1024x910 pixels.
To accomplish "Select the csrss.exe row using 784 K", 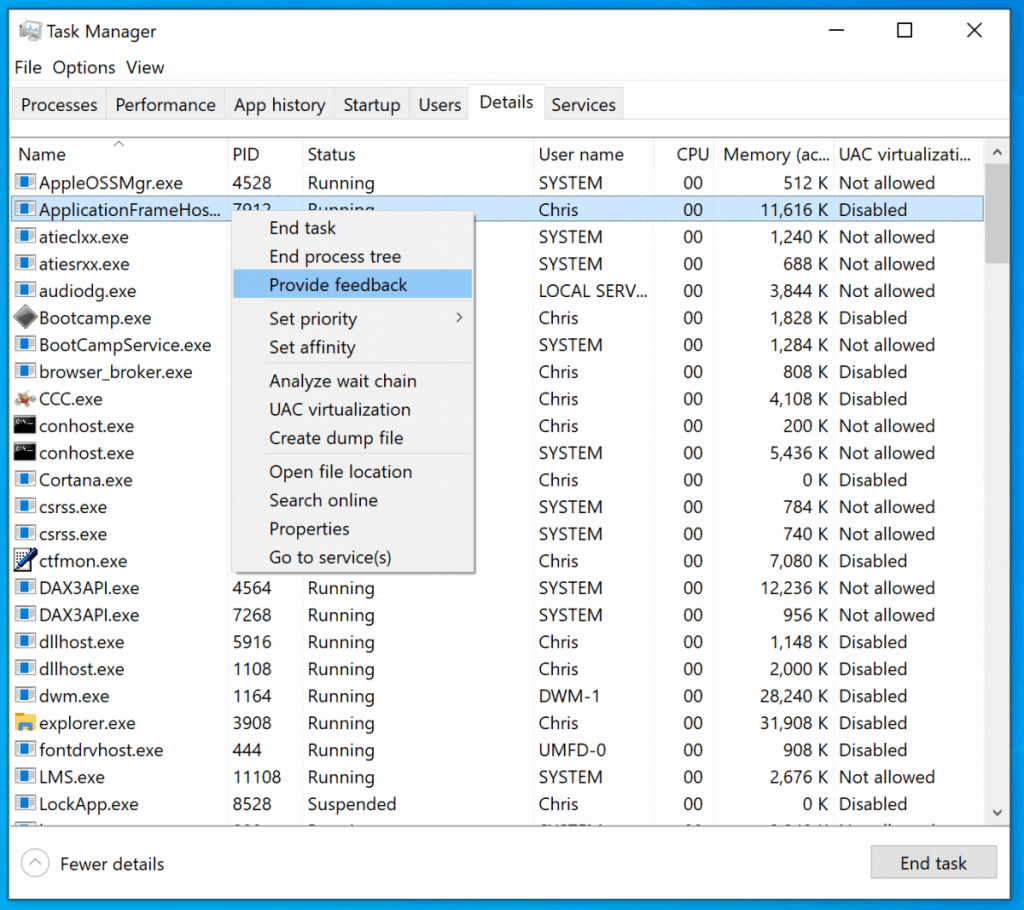I will click(498, 506).
